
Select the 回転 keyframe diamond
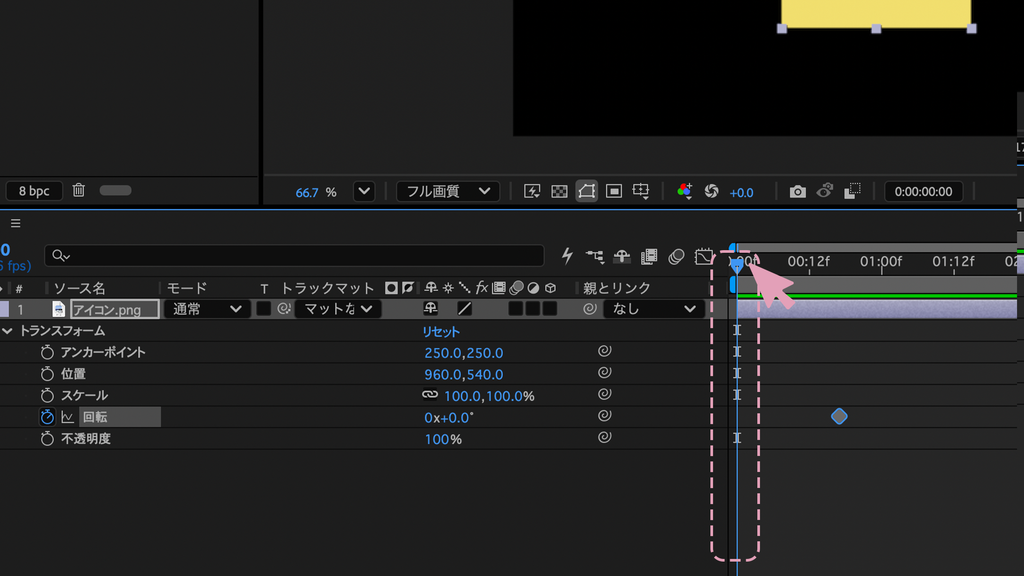pos(839,417)
